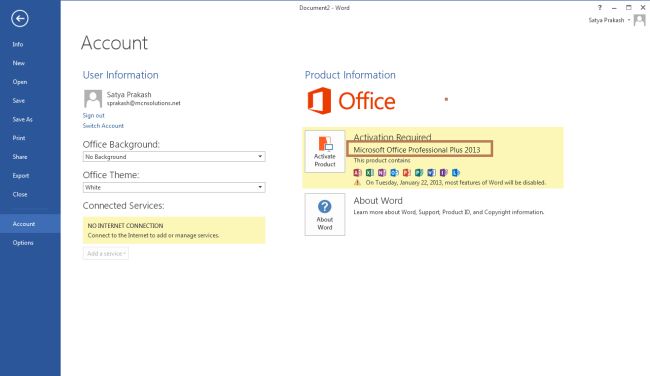The image size is (650, 376).
Task: Select Account in the sidebar
Action: pyautogui.click(x=30, y=224)
